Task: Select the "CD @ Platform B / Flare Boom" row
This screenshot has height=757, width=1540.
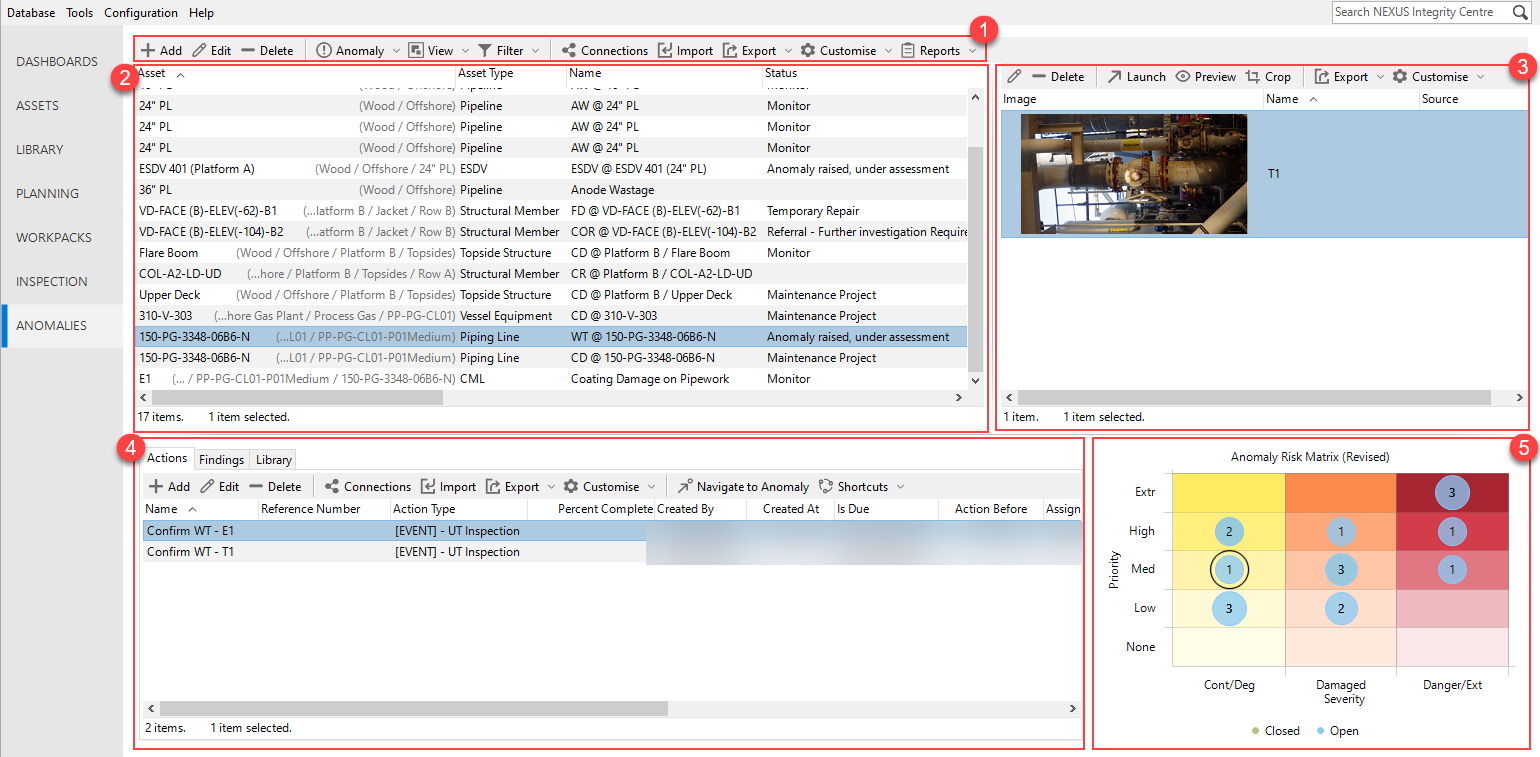Action: coord(552,253)
